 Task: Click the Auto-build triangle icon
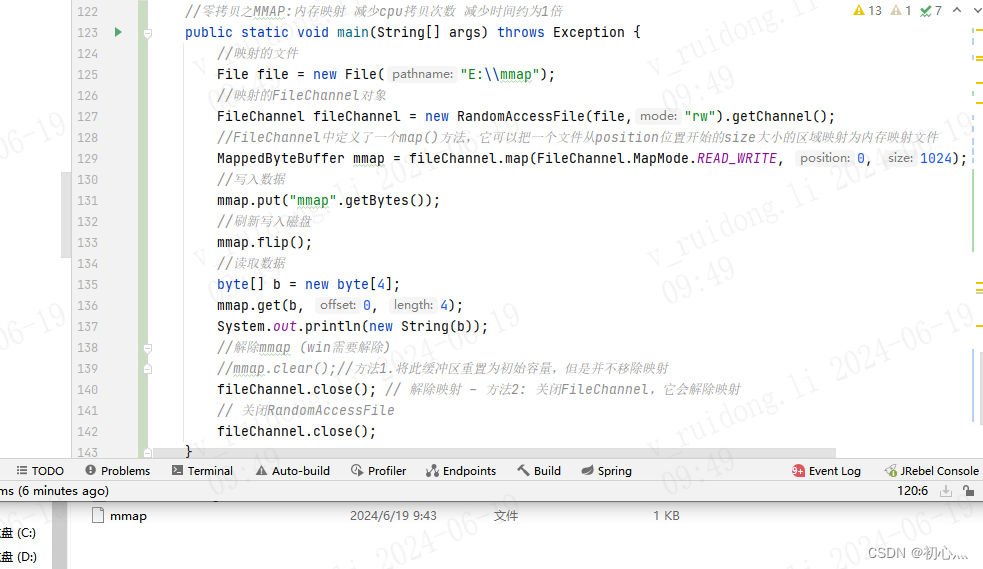[261, 470]
